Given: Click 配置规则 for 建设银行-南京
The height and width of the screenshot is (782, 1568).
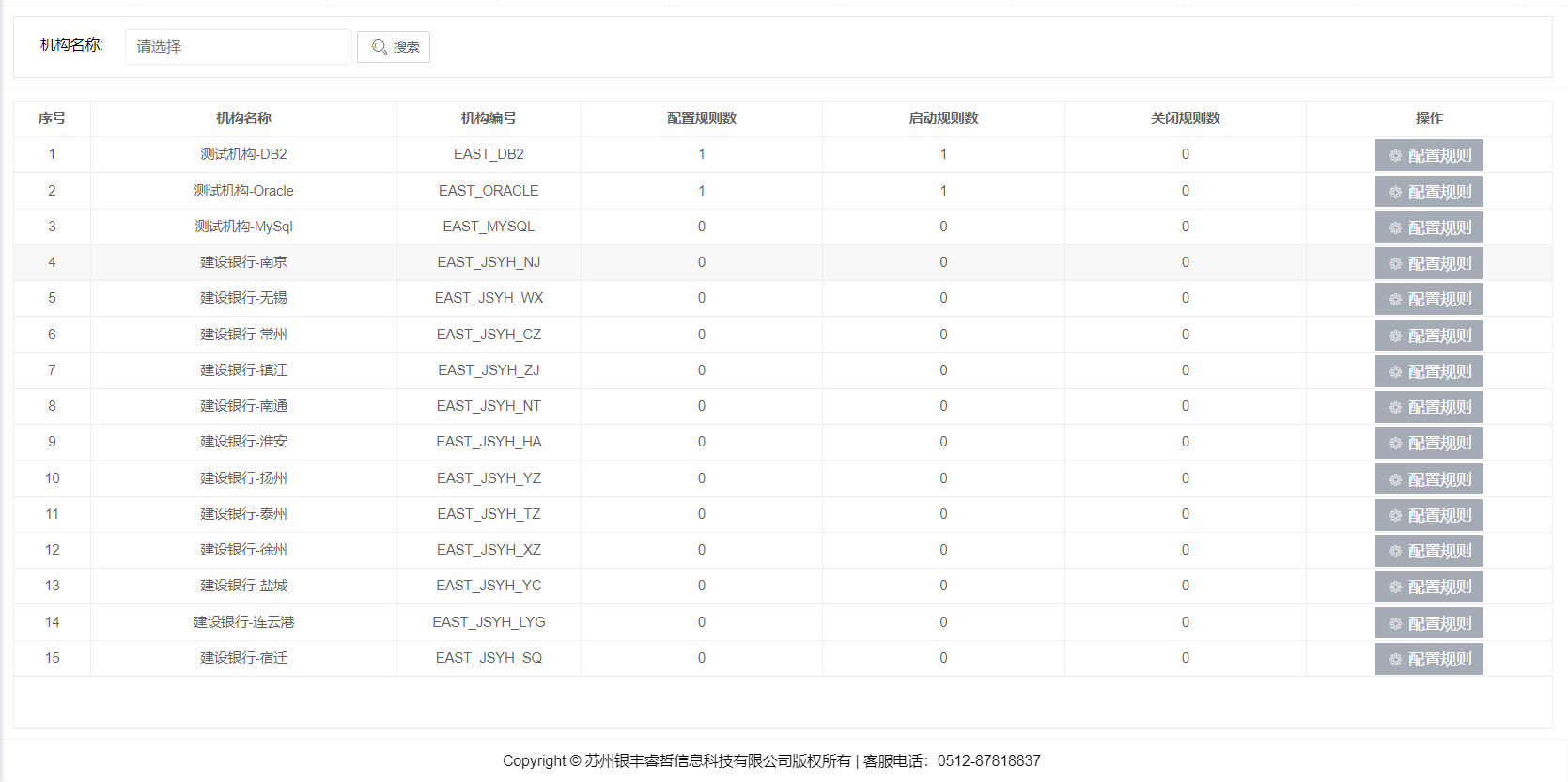Looking at the screenshot, I should click(1429, 263).
